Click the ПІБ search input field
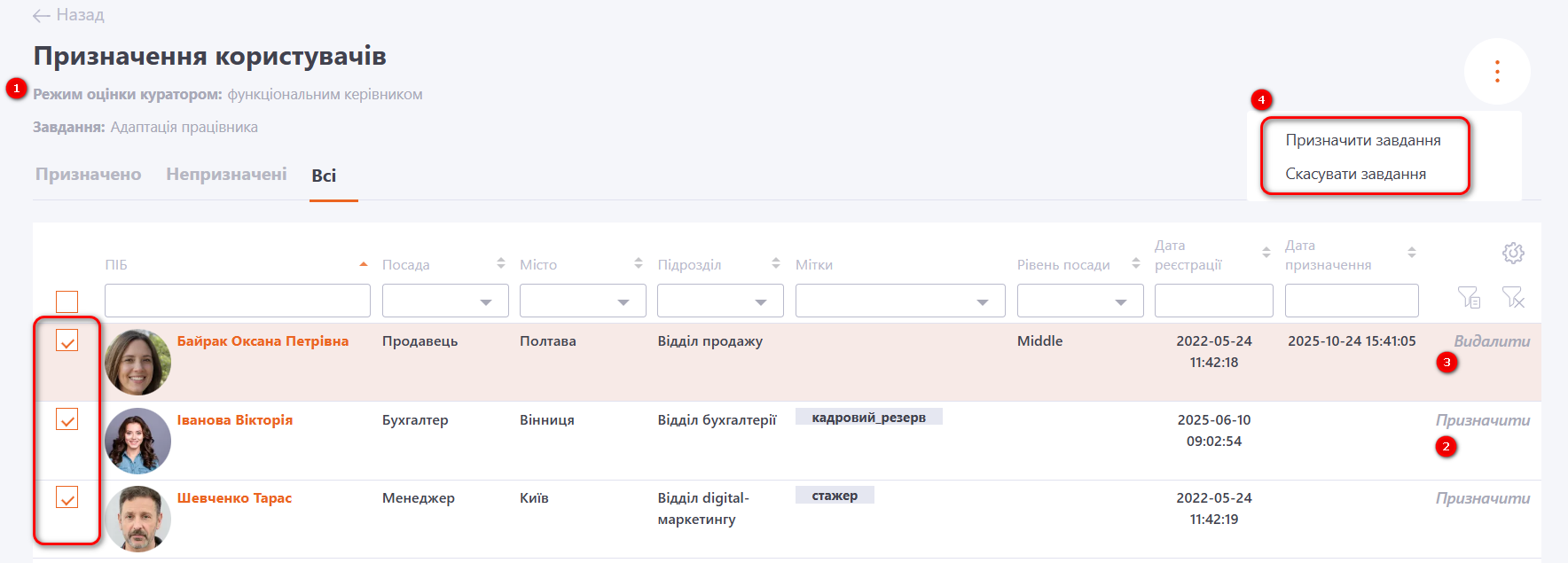 click(237, 301)
